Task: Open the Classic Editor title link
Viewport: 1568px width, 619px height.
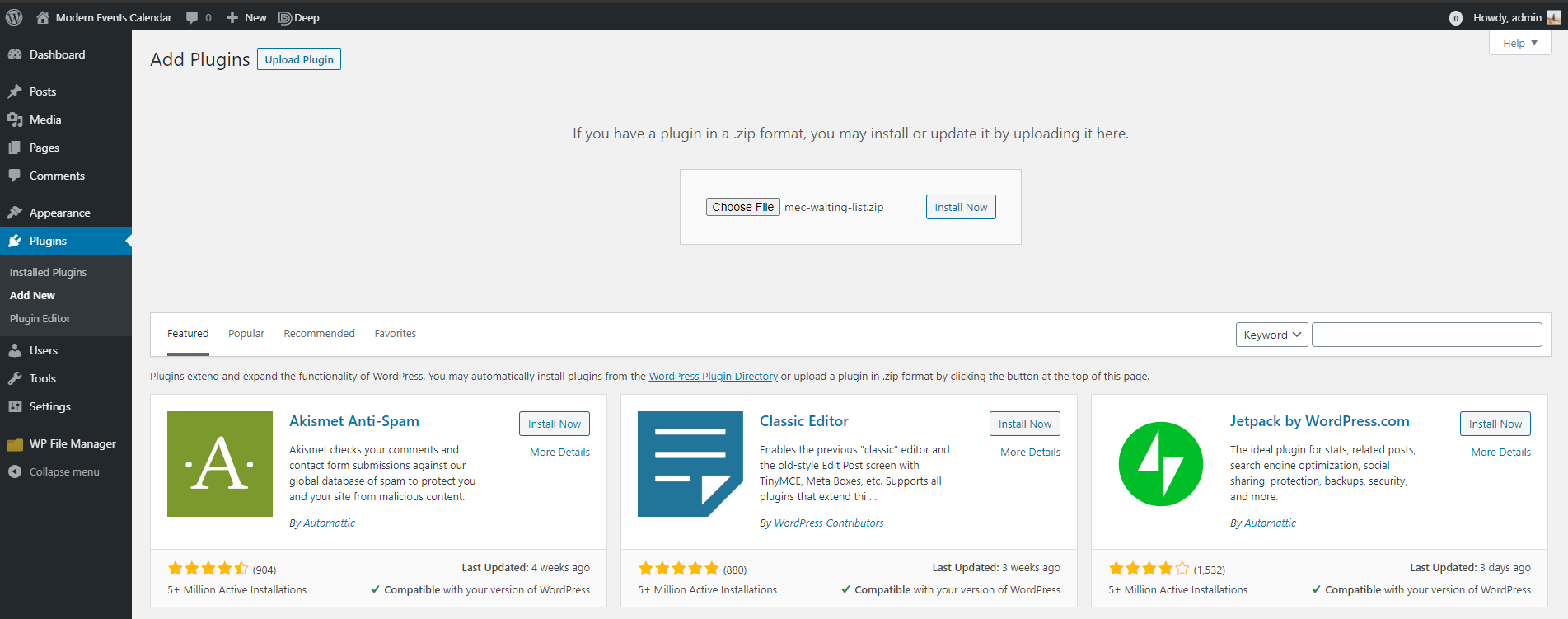Action: click(x=804, y=421)
